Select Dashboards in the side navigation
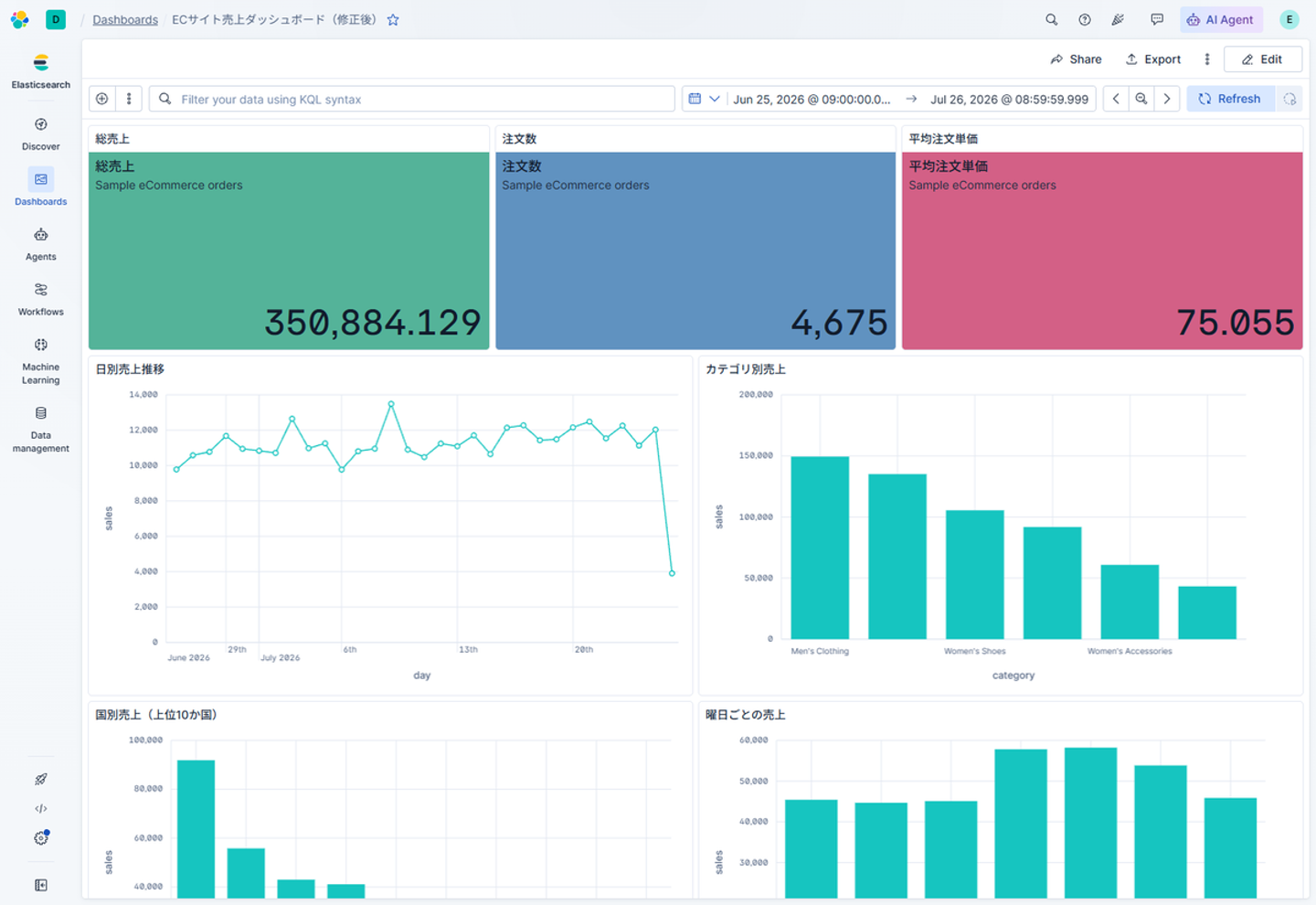 [x=41, y=187]
